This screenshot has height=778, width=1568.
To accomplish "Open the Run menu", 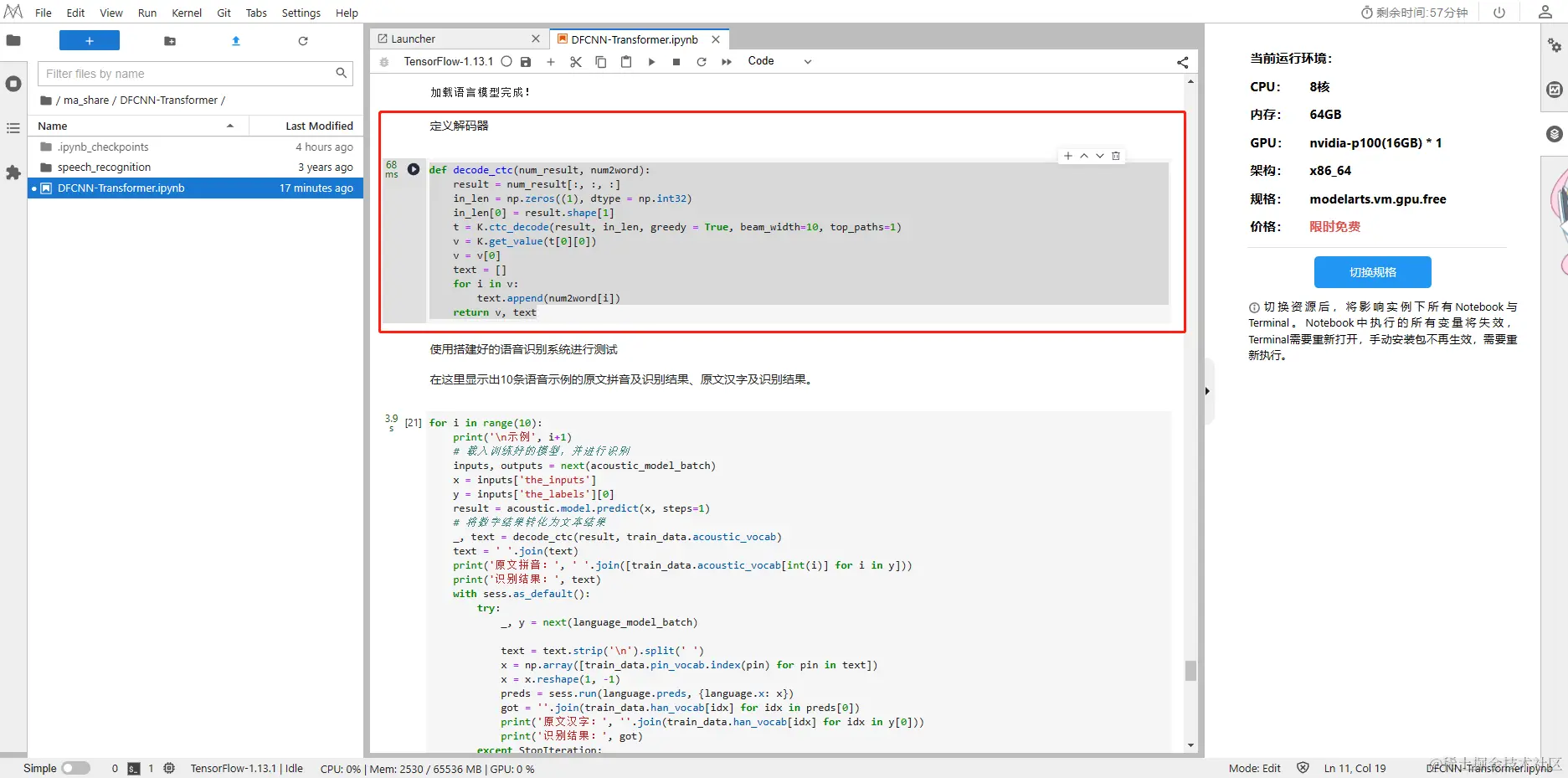I will tap(147, 13).
